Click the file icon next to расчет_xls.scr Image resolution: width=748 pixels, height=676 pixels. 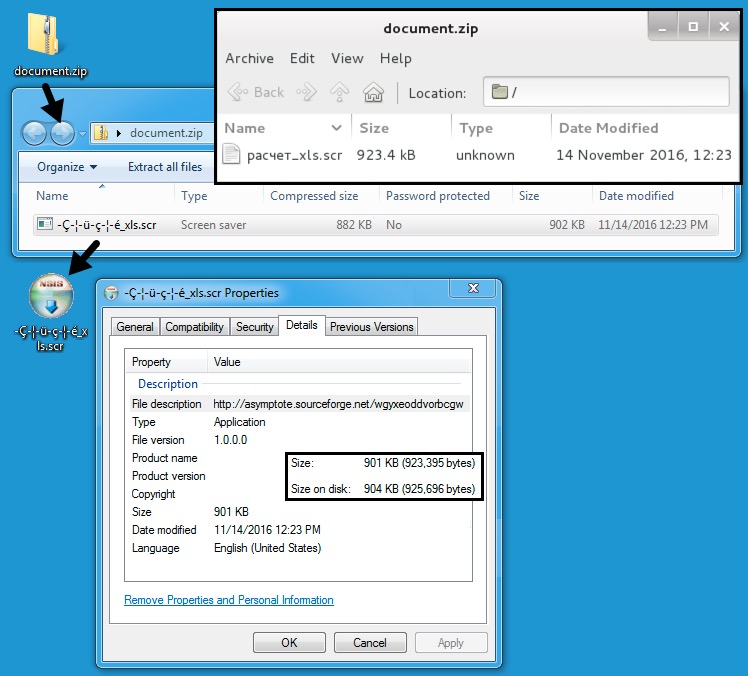[x=231, y=154]
